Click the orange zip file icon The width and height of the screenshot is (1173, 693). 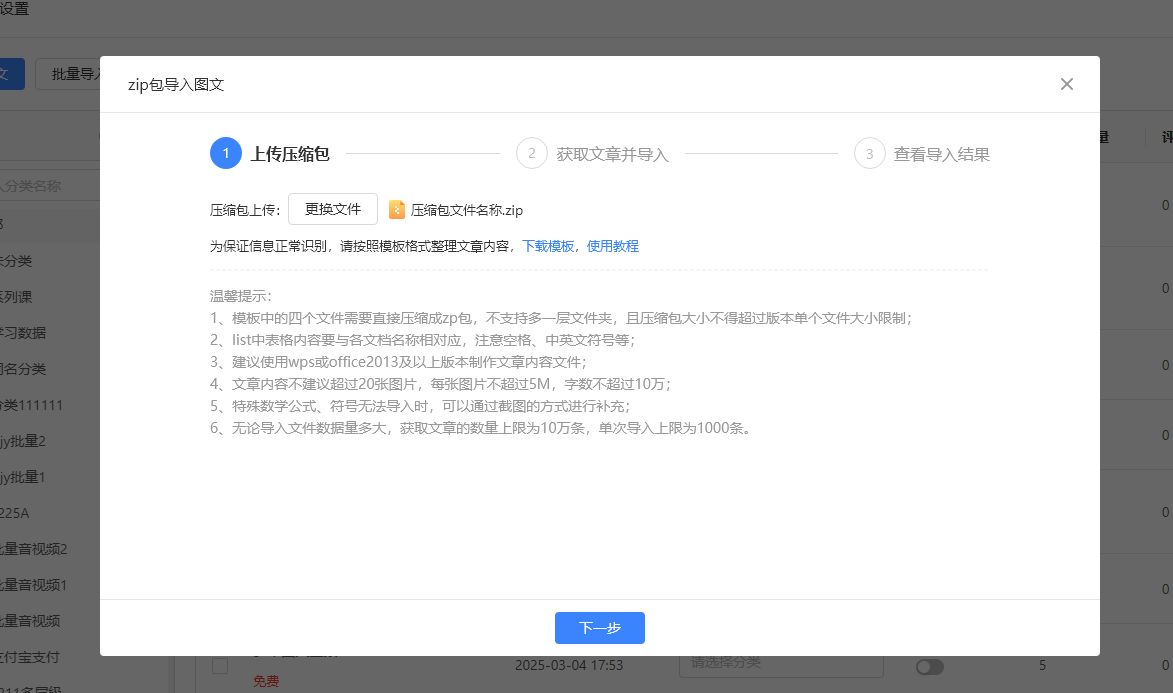(397, 210)
